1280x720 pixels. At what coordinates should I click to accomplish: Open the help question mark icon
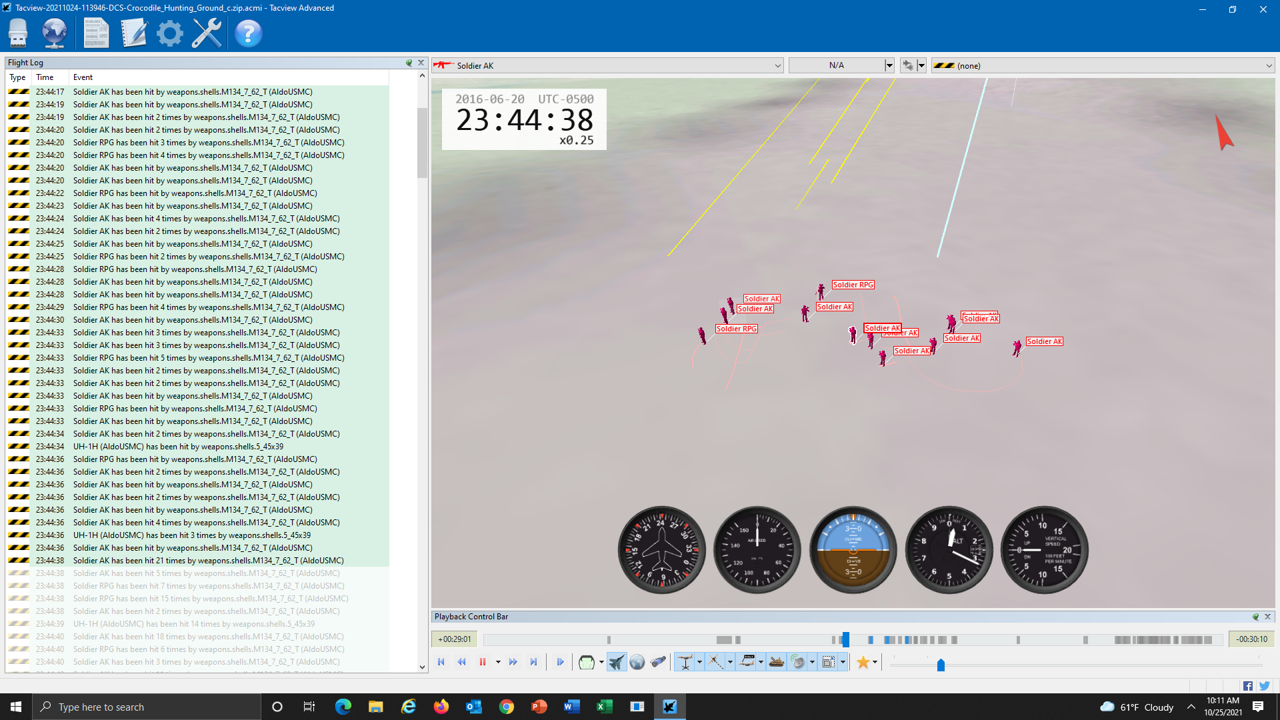point(248,33)
